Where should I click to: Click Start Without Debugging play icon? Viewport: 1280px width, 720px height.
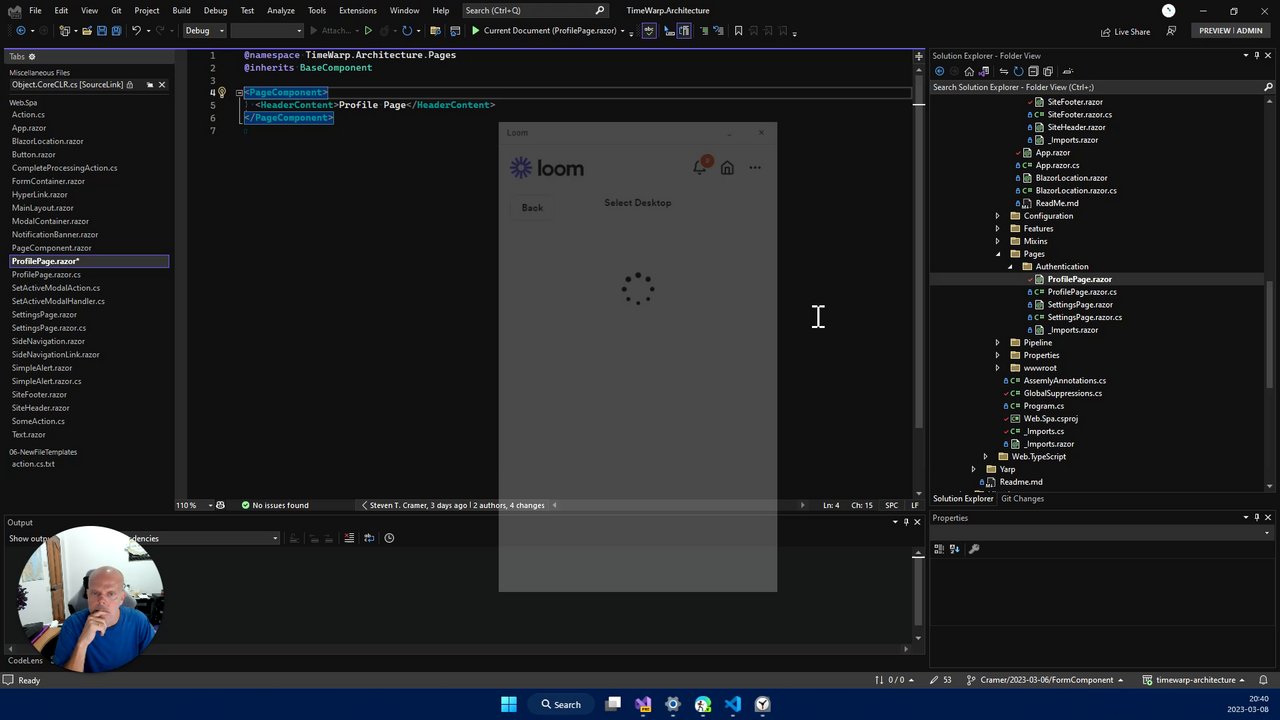coord(368,31)
